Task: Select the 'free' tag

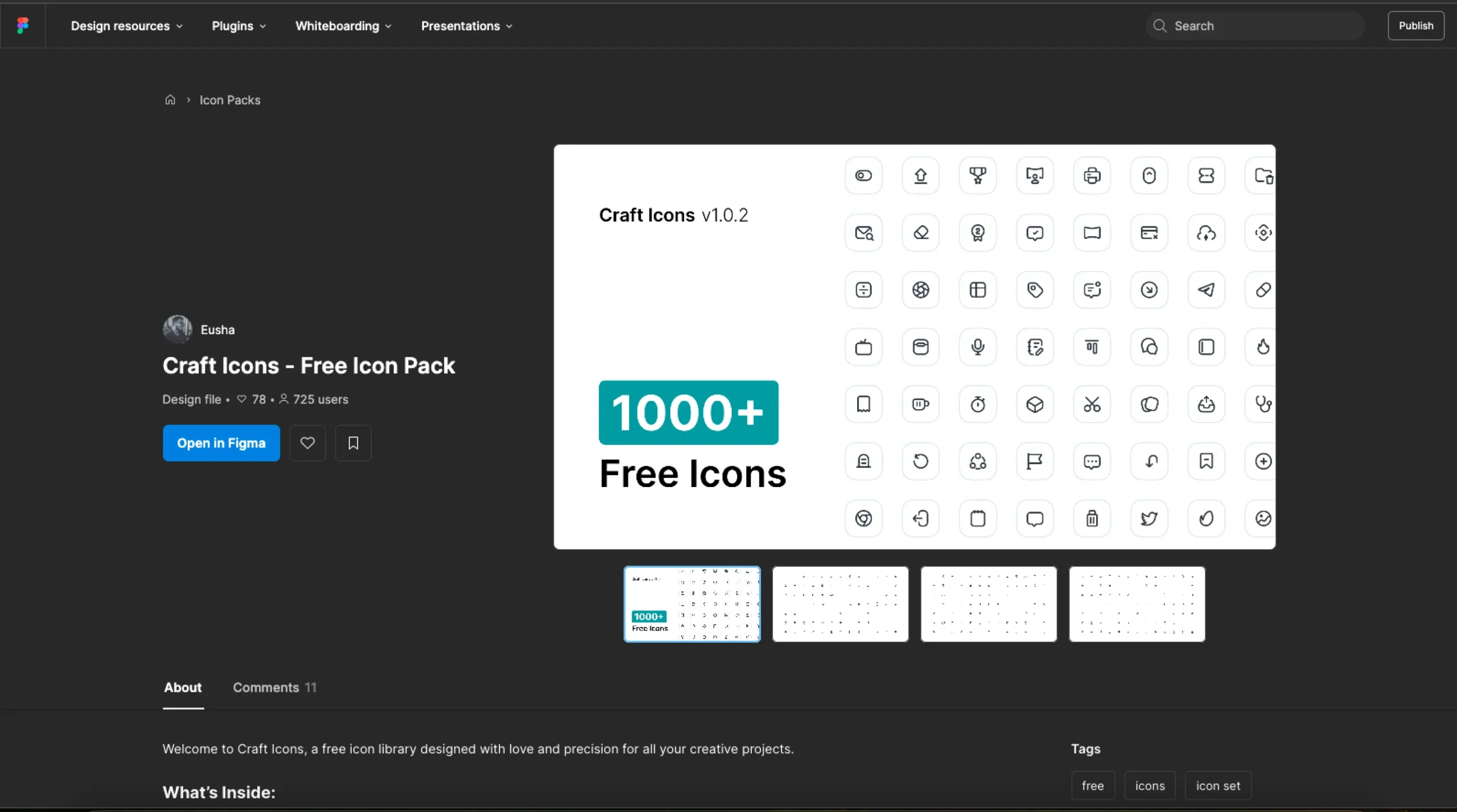Action: (x=1093, y=785)
